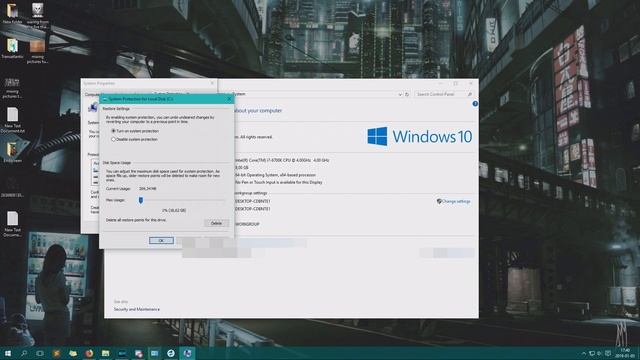This screenshot has width=640, height=360.
Task: Select the Transatlantic desktop icon
Action: coord(12,49)
